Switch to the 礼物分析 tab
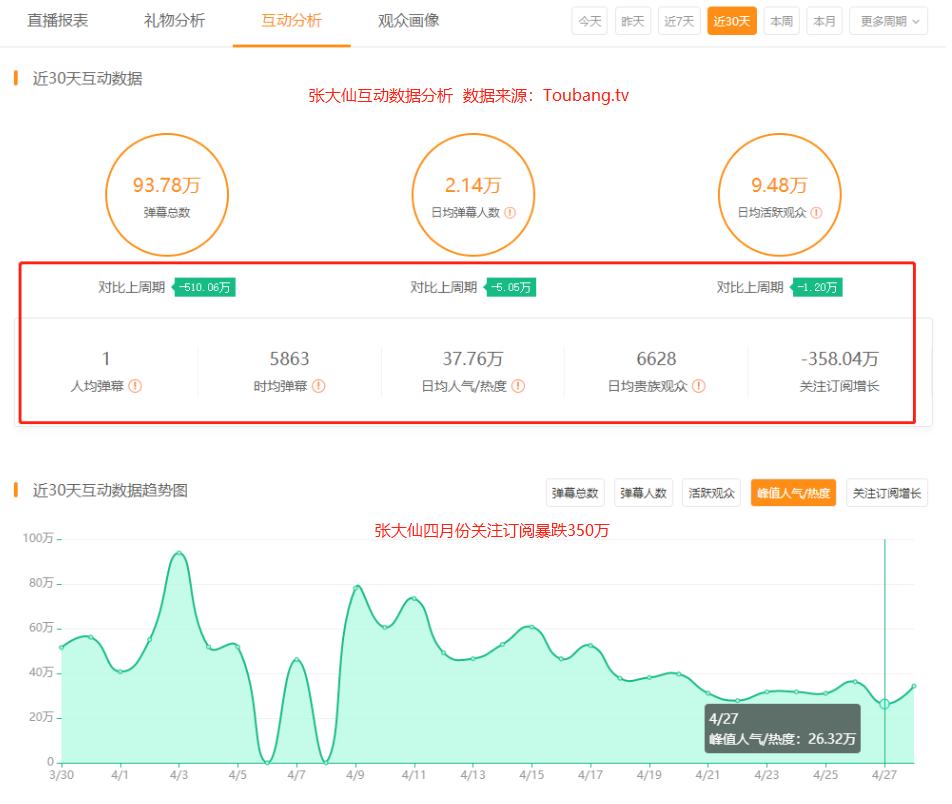This screenshot has width=952, height=804. tap(175, 20)
